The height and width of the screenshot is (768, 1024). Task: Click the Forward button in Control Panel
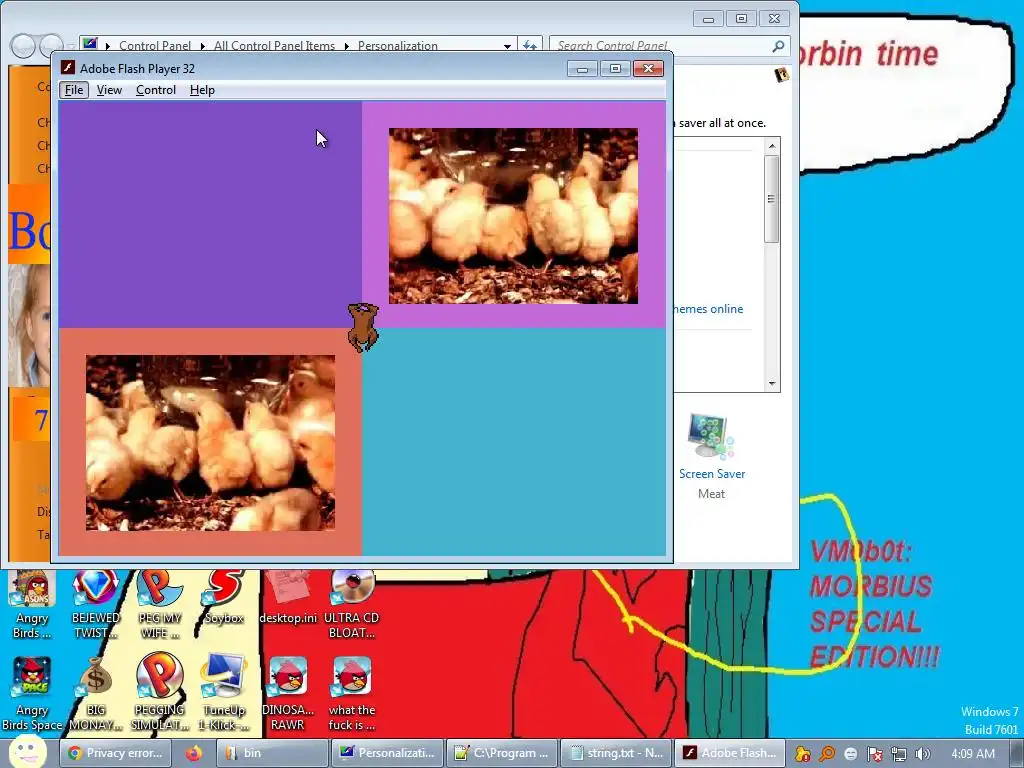[51, 46]
